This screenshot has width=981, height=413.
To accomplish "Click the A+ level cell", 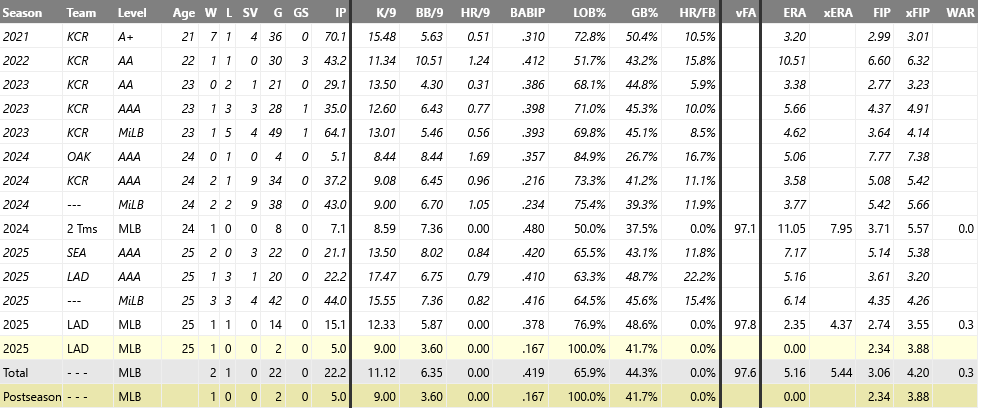I will [126, 37].
